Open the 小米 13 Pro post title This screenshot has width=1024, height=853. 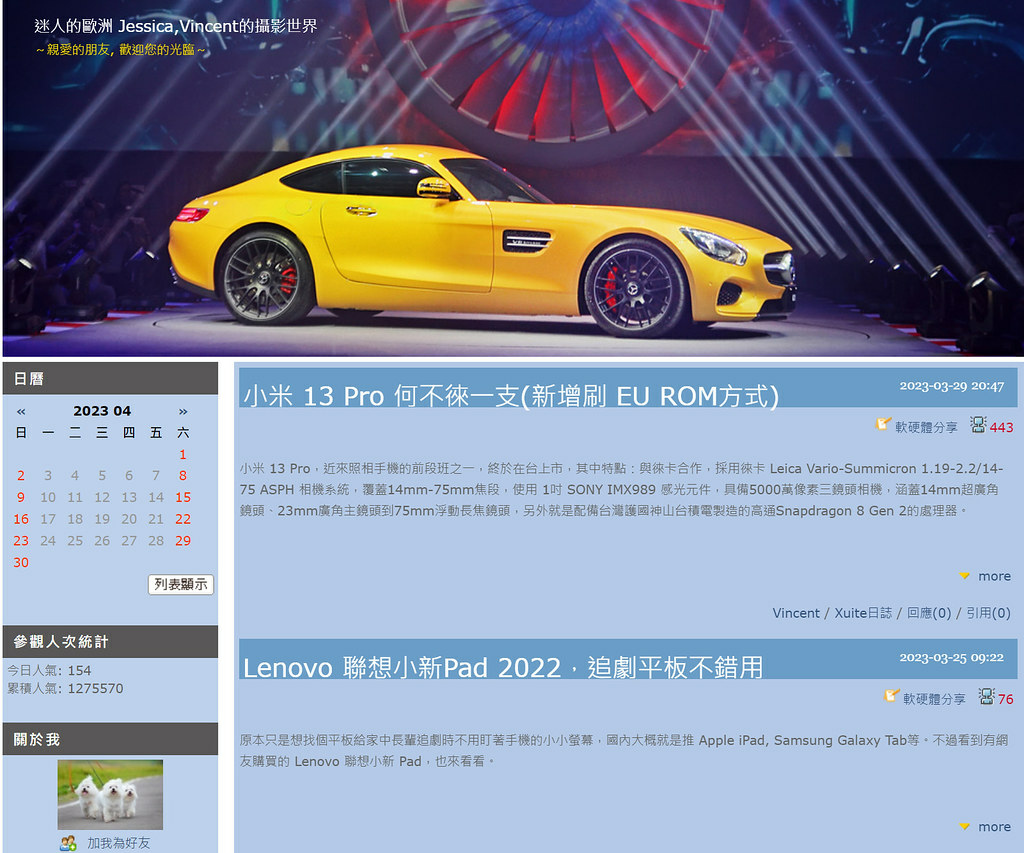(x=511, y=396)
